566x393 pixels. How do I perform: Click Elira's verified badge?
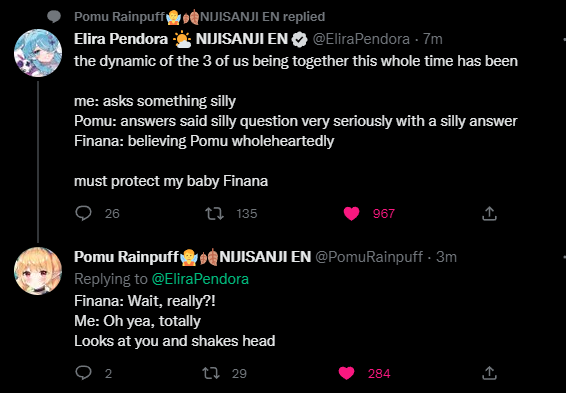coord(299,39)
